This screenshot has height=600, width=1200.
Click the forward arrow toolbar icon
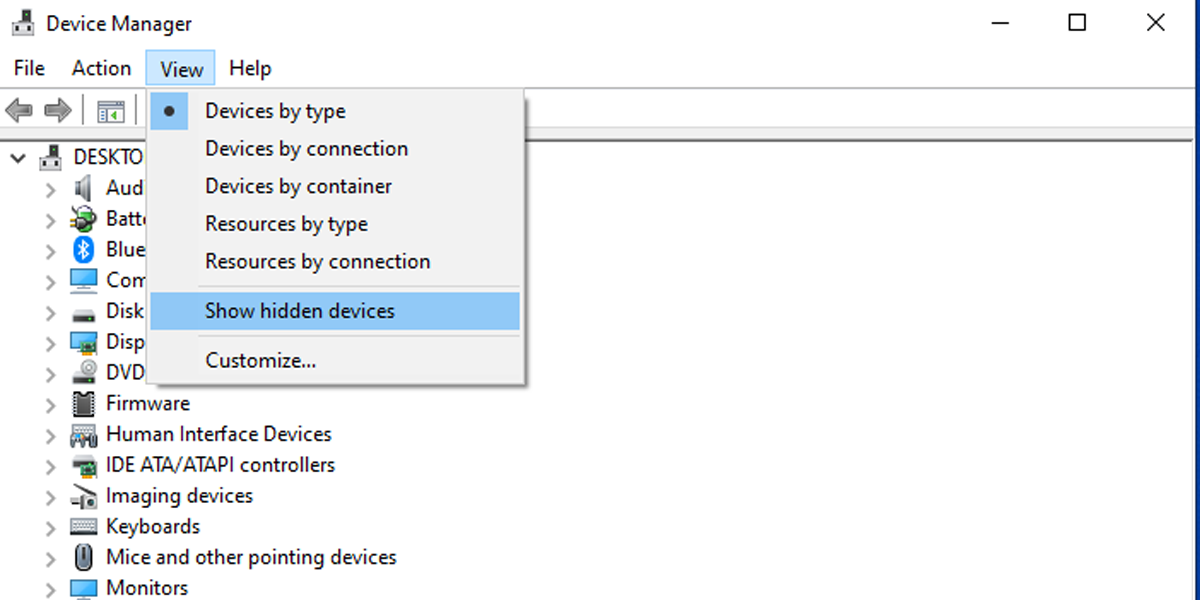(57, 110)
